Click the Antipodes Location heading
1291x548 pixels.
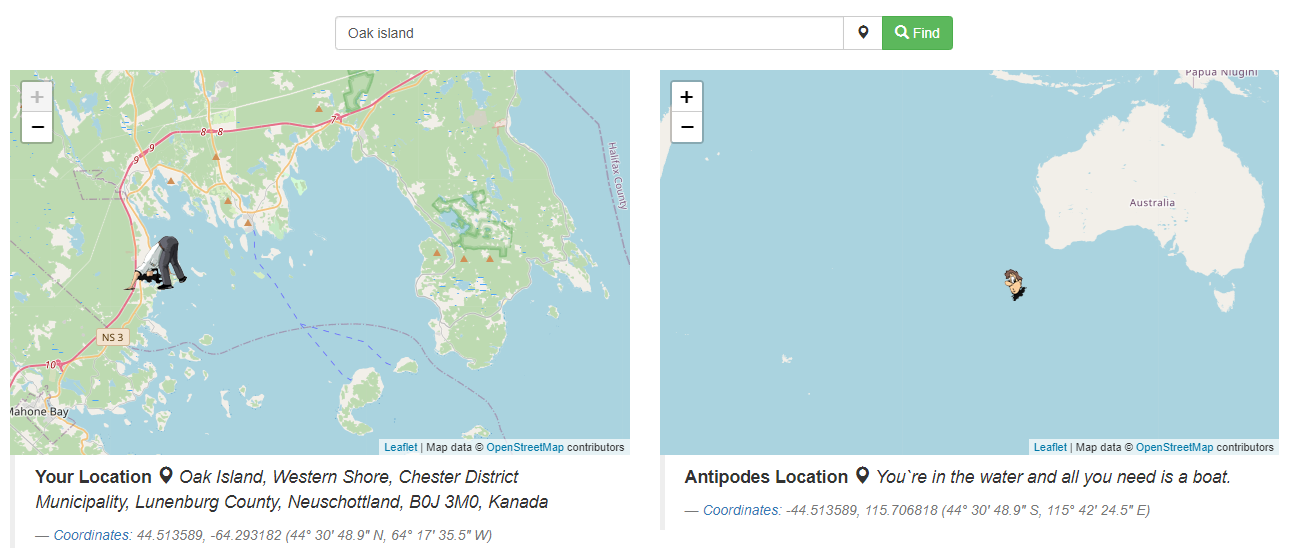pos(766,477)
